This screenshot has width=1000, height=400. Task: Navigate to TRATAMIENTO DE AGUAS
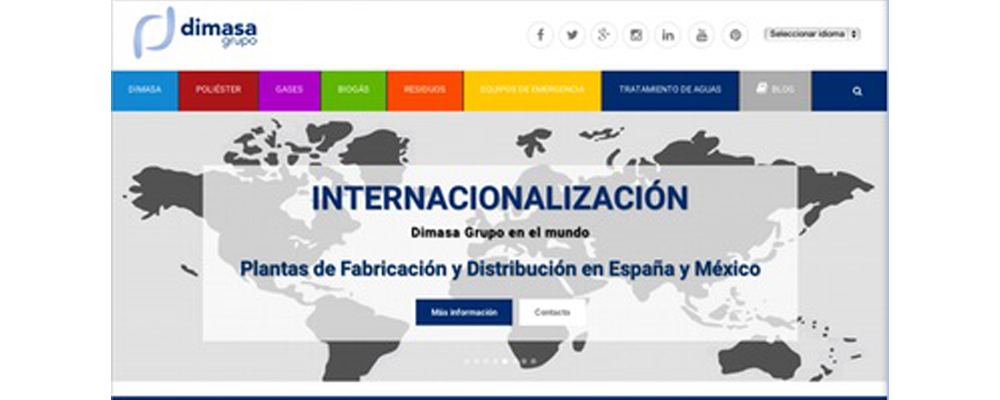click(670, 90)
